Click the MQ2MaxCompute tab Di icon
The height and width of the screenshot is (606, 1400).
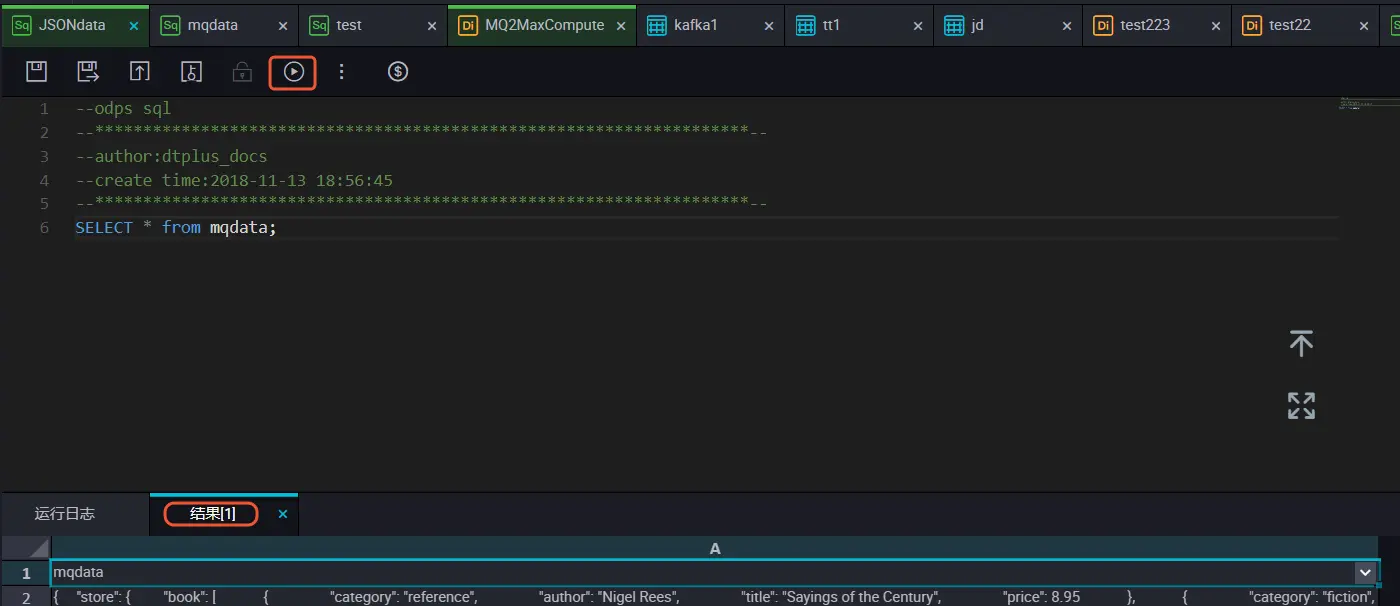click(468, 26)
